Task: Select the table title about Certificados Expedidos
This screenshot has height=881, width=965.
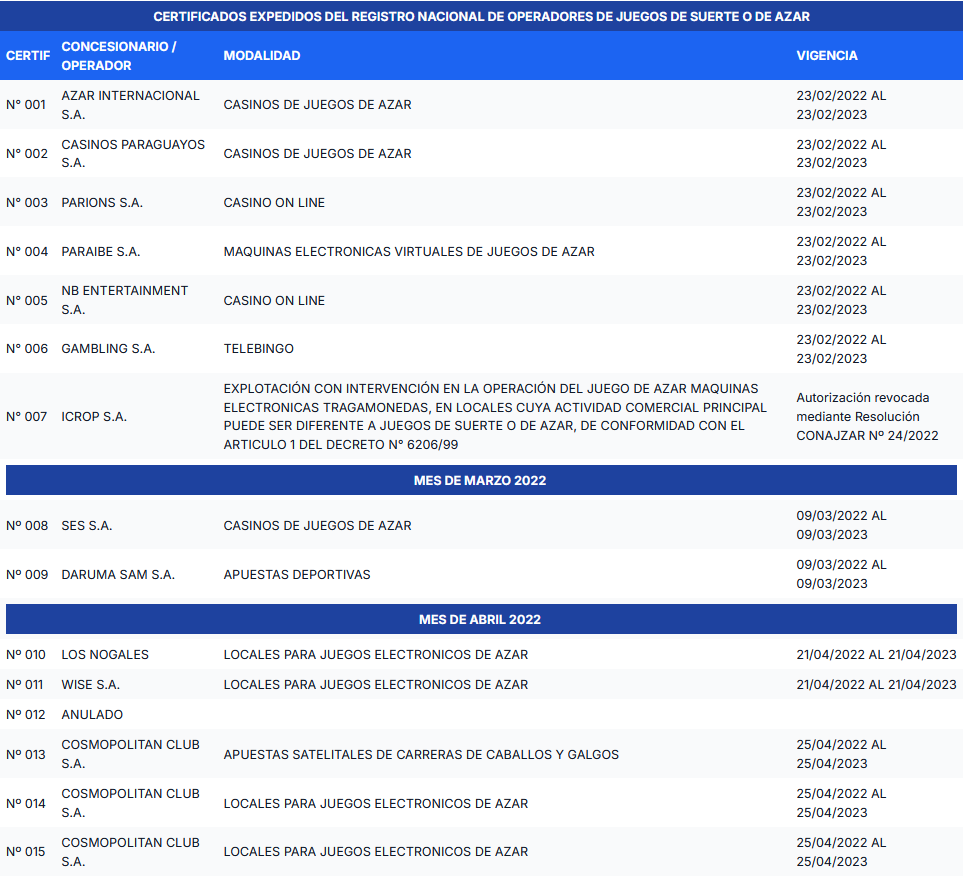Action: tap(481, 17)
